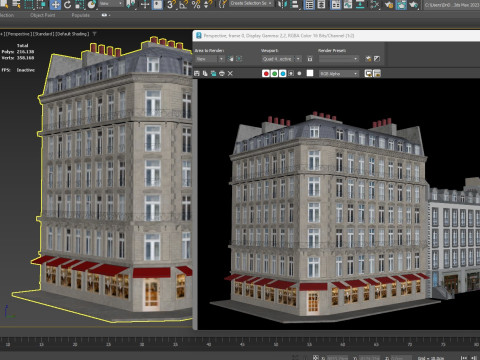Open the RGB Alpha channel dropdown
Screen dimensions: 480x360
pyautogui.click(x=339, y=73)
